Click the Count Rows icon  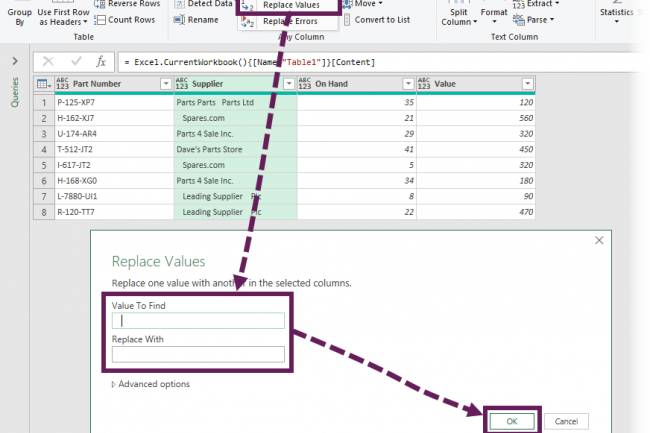pyautogui.click(x=99, y=19)
